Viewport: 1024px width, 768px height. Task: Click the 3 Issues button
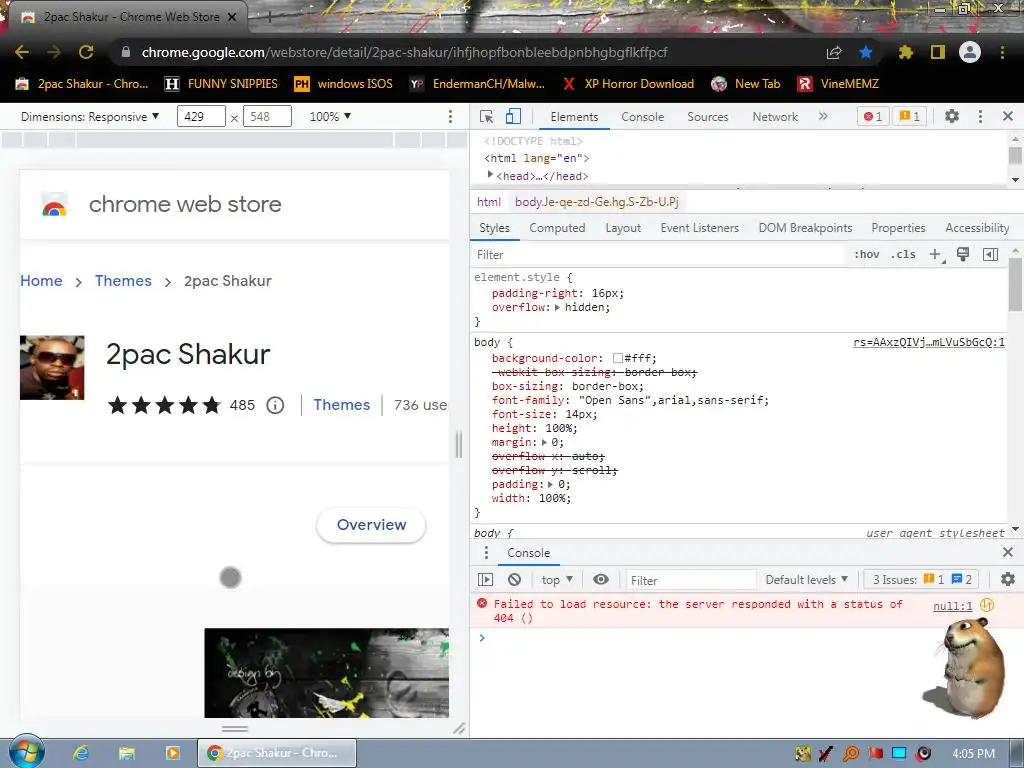point(922,580)
